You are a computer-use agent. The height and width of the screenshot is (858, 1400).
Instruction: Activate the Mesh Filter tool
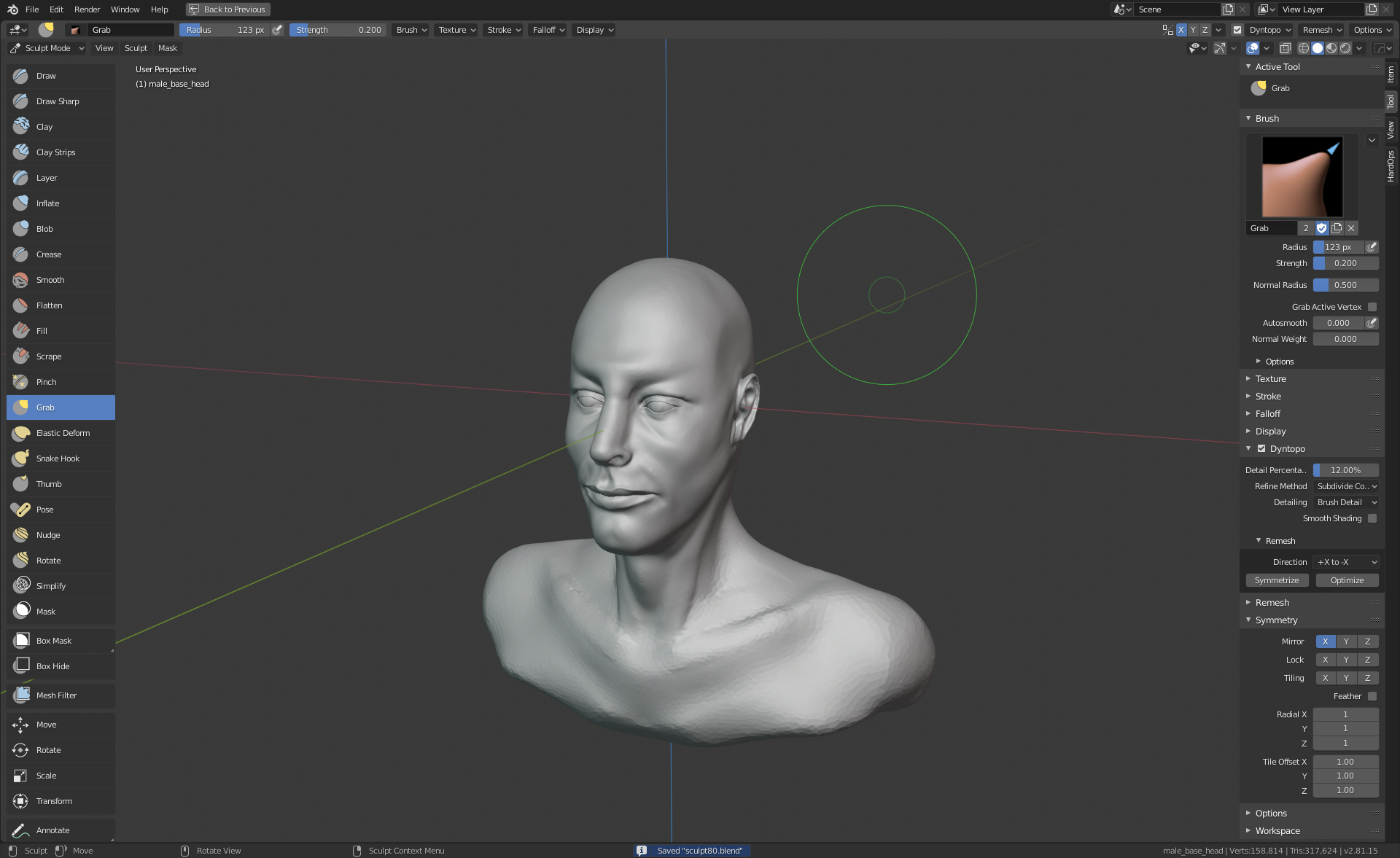56,695
